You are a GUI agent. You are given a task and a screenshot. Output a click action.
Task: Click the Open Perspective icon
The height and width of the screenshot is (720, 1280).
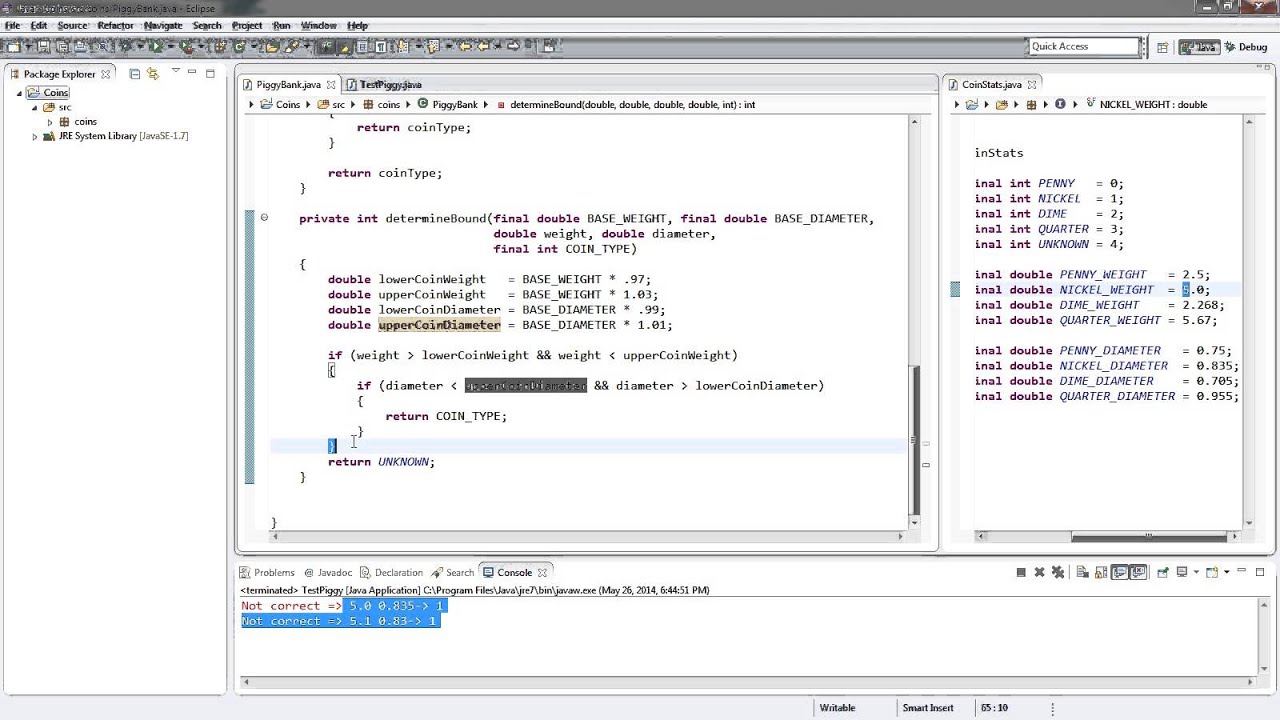(1163, 47)
